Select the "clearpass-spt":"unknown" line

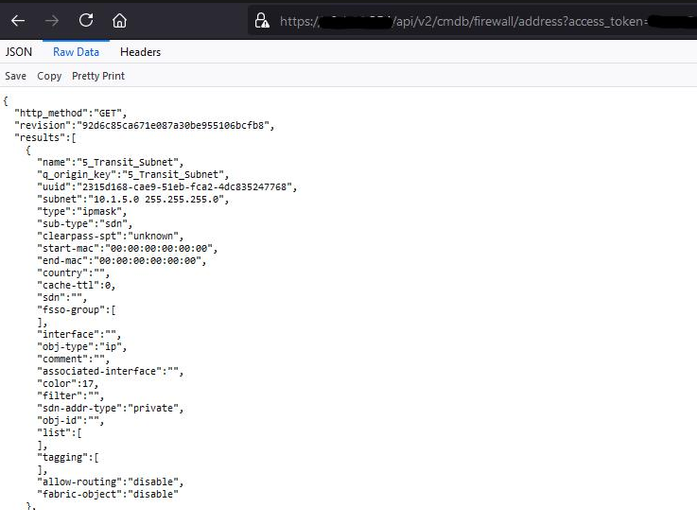[x=110, y=236]
